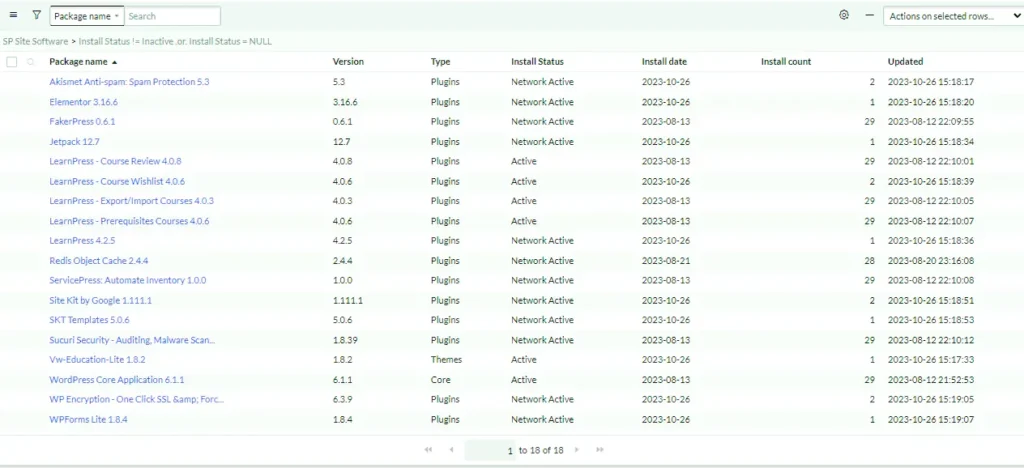1024x468 pixels.
Task: Open Elementor 3.16.6 record
Action: coord(84,102)
